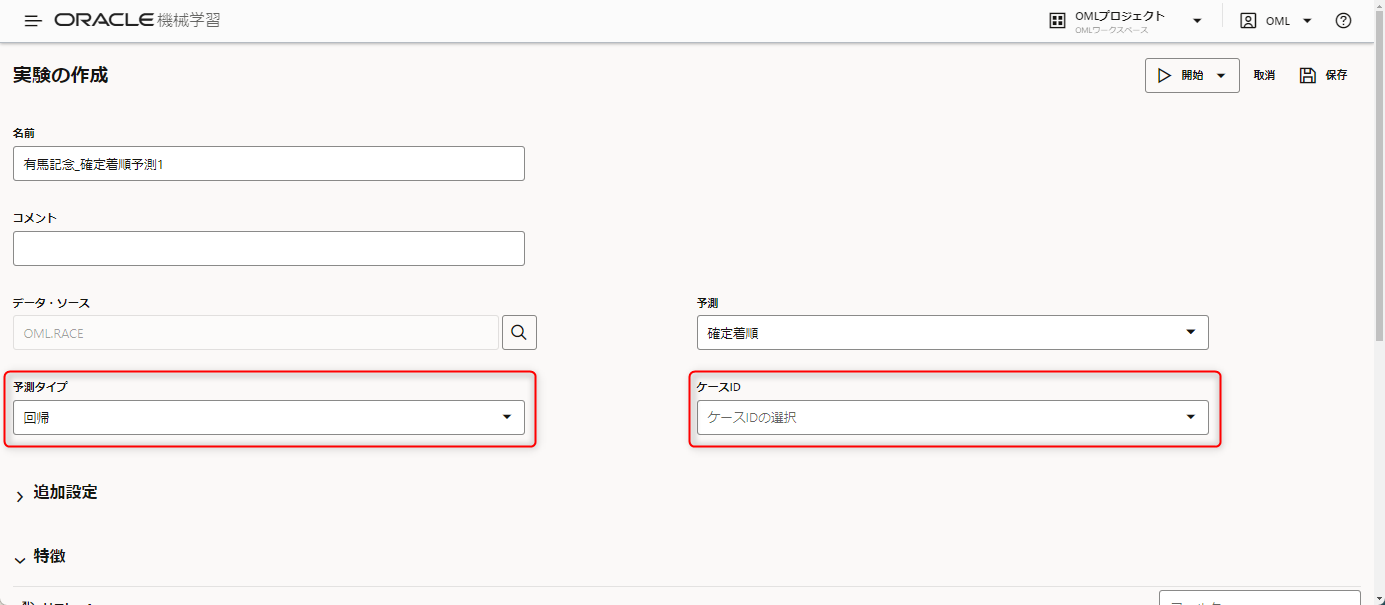Click the OMLプロジェクト grid icon

tap(1057, 21)
